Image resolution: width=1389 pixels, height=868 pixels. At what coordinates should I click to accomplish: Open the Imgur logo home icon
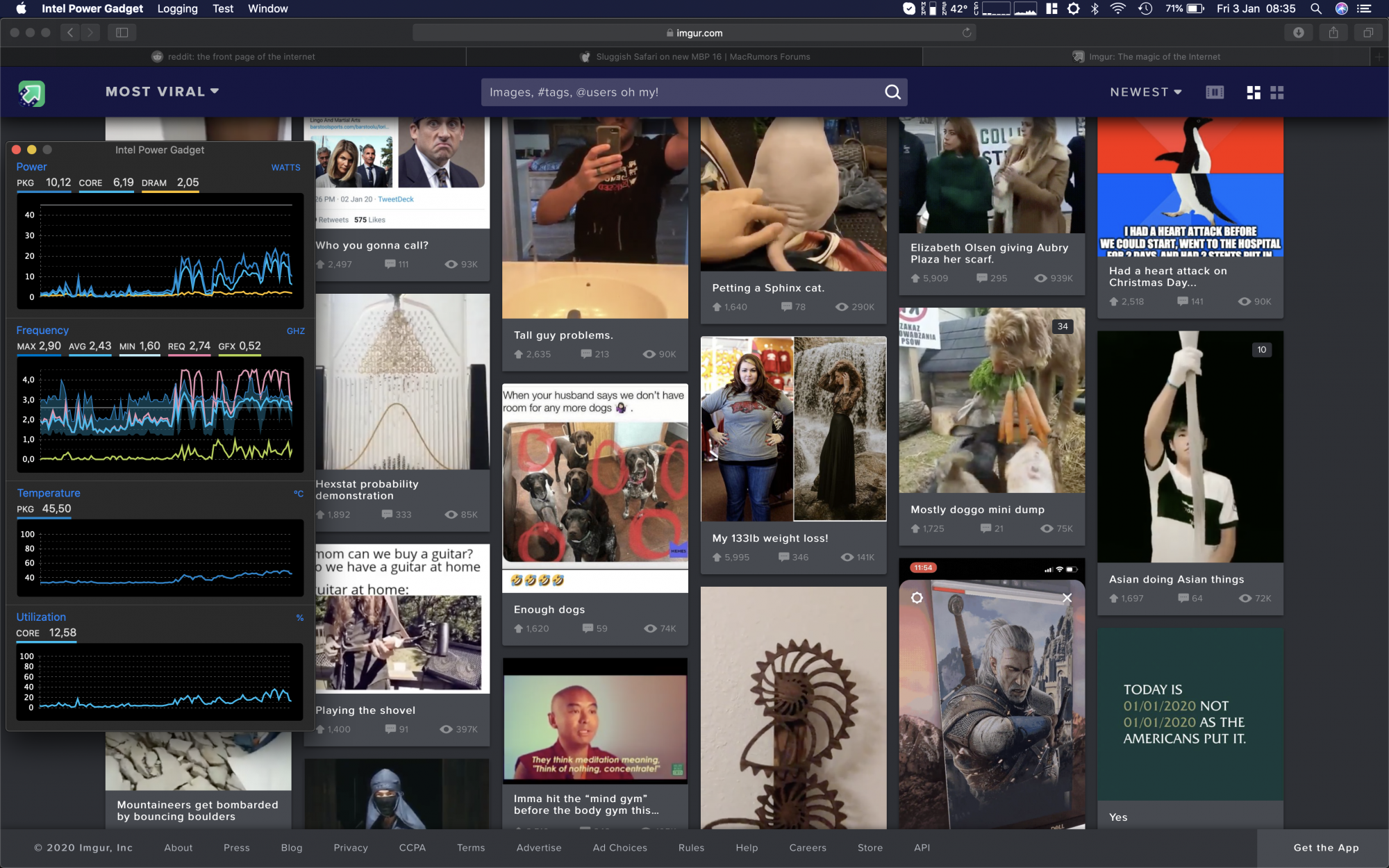coord(31,92)
